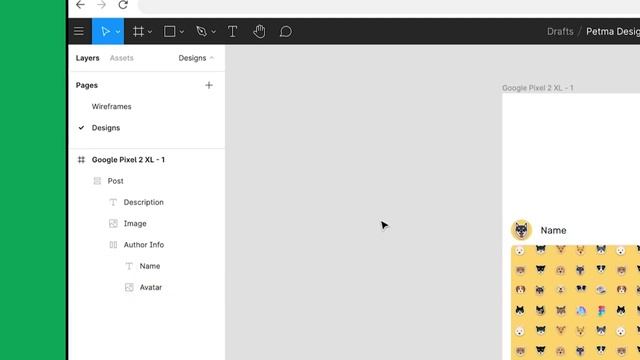Viewport: 640px width, 360px height.
Task: Go back in the browser
Action: (80, 5)
